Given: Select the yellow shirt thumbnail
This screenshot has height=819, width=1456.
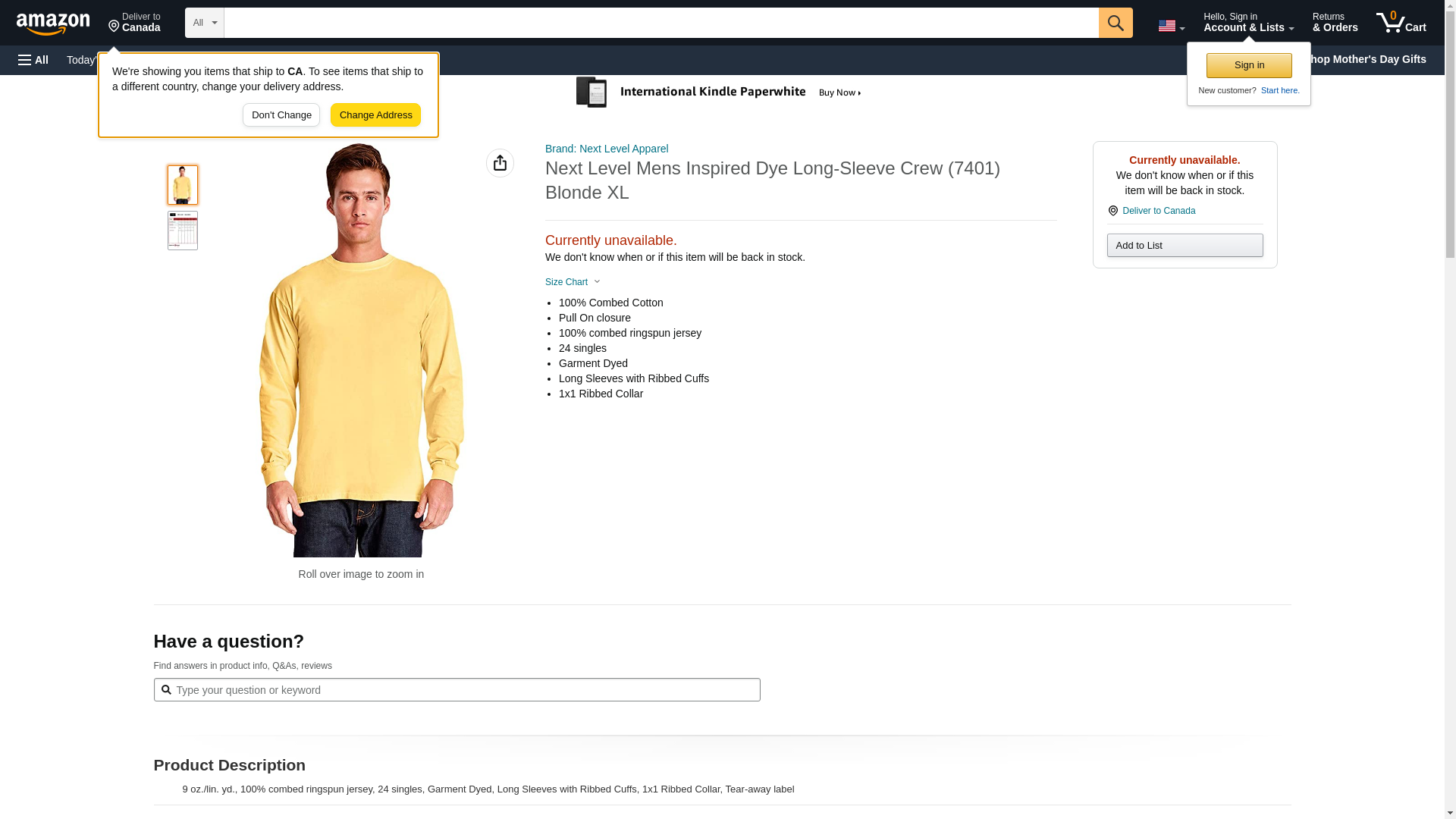Looking at the screenshot, I should 183,185.
